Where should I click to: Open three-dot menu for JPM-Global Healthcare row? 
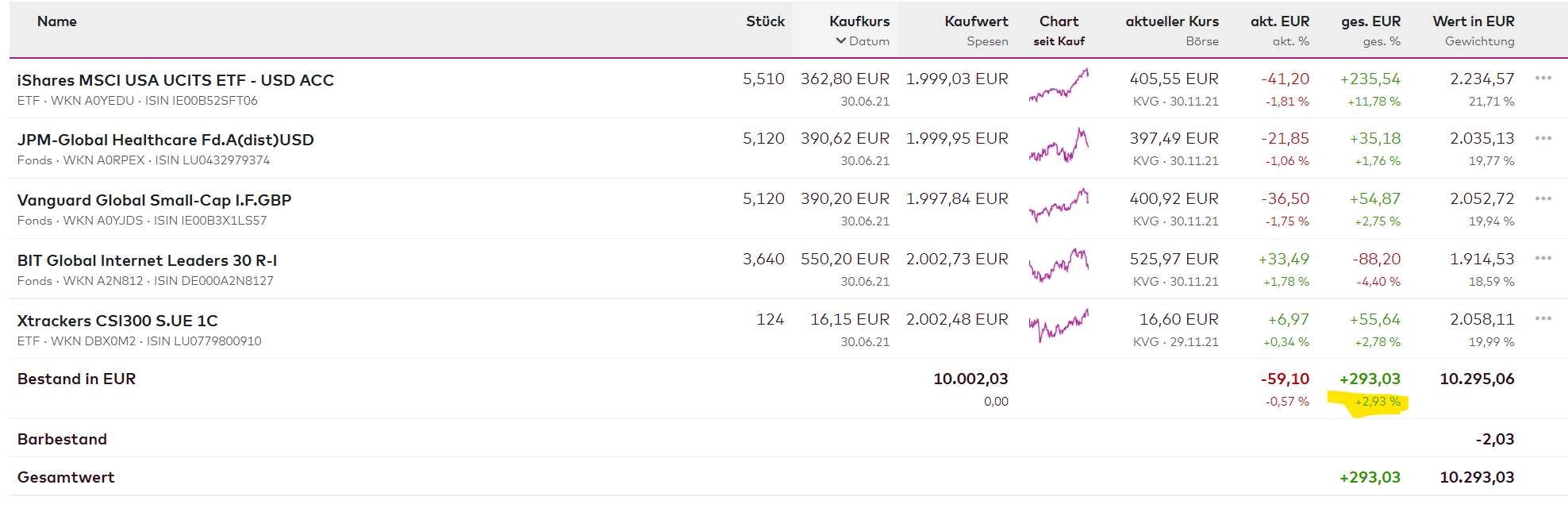(1543, 138)
